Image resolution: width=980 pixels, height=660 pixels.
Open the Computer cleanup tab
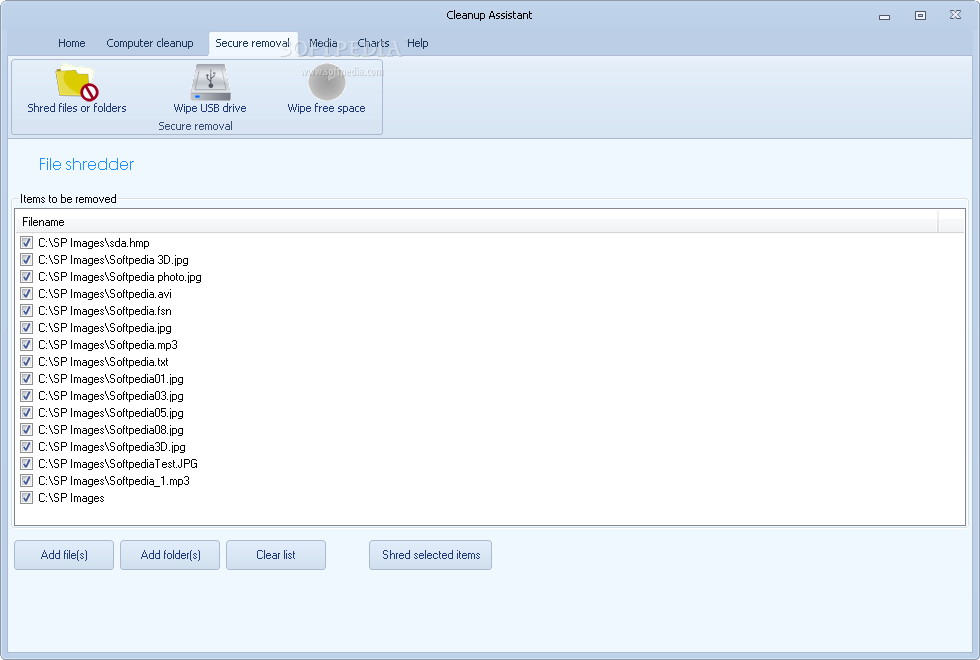(150, 43)
